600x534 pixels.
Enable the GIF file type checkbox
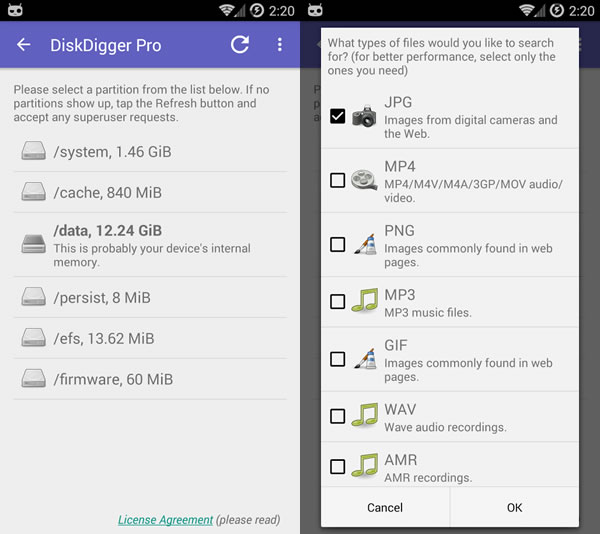point(337,358)
